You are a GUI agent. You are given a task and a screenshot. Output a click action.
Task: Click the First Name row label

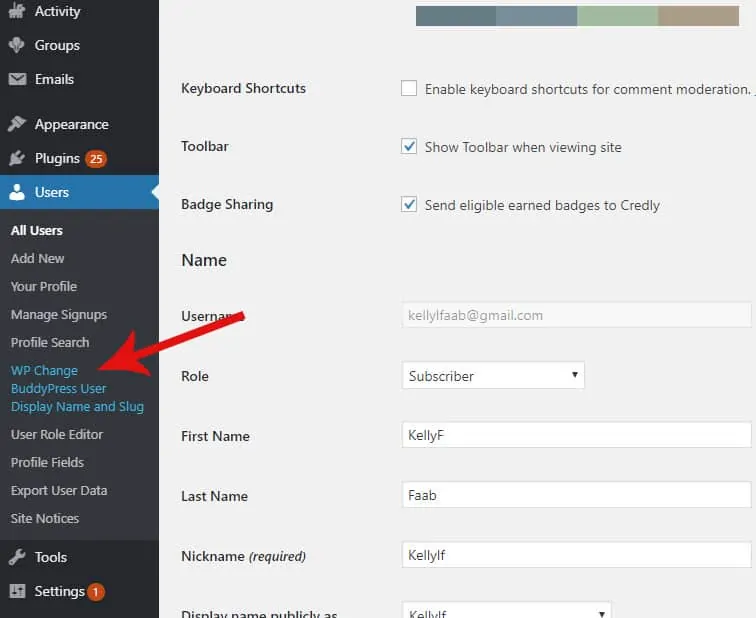pyautogui.click(x=216, y=436)
